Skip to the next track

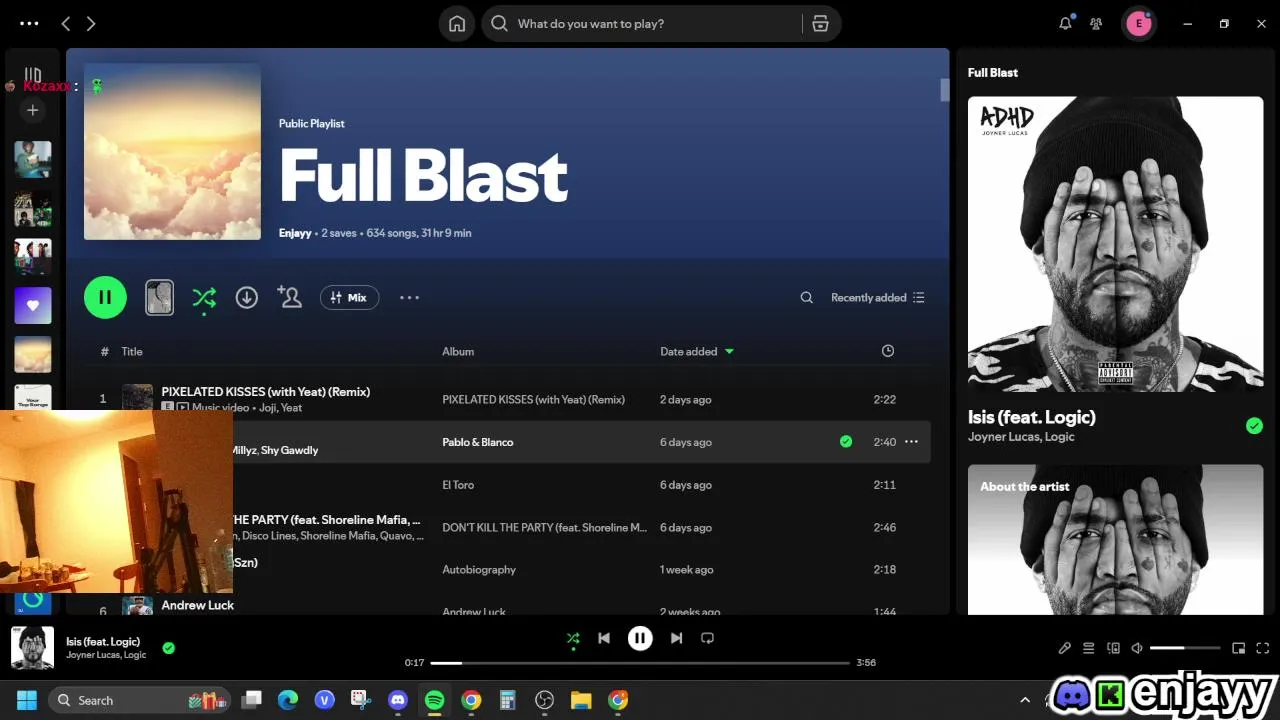click(676, 638)
